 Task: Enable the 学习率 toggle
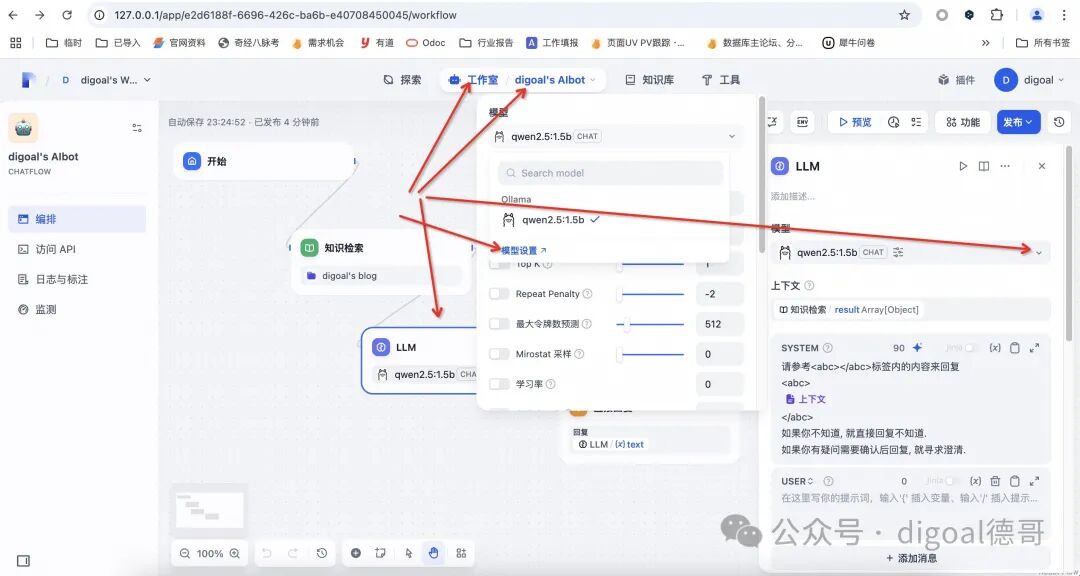click(x=499, y=384)
